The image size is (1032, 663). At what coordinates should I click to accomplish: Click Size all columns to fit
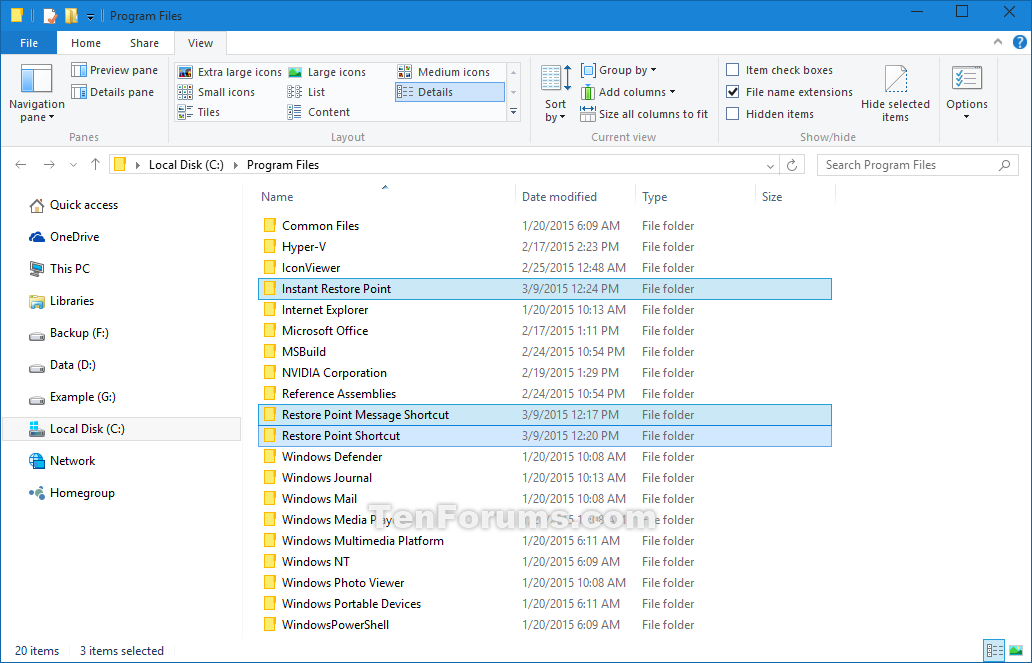(644, 114)
